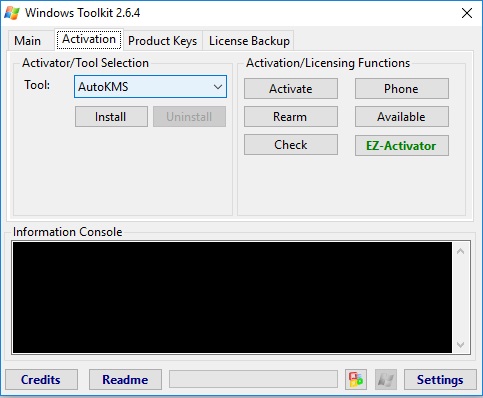Open the Tool dropdown showing AutoKMS
The width and height of the screenshot is (483, 398).
(x=150, y=87)
